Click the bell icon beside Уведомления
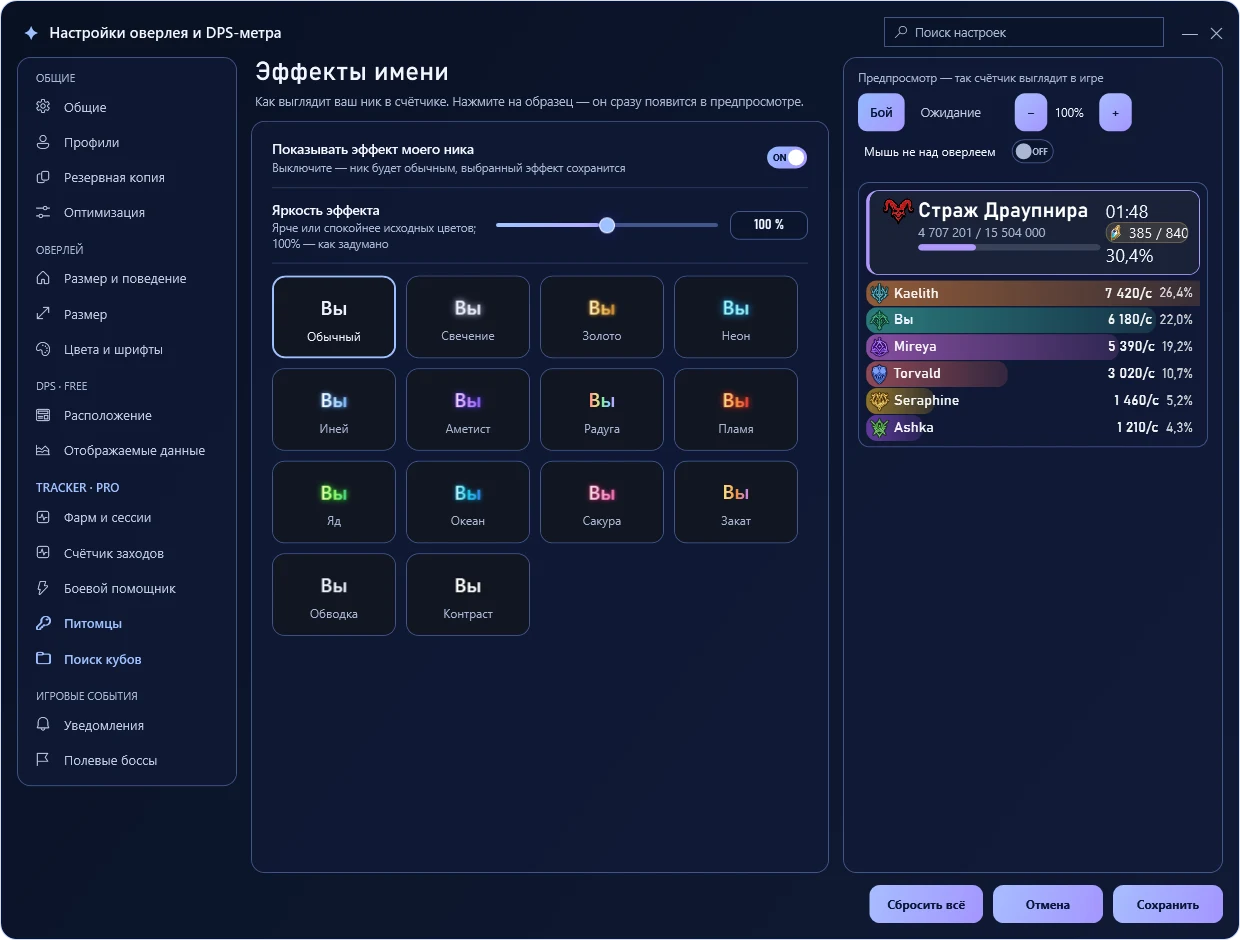 (43, 725)
